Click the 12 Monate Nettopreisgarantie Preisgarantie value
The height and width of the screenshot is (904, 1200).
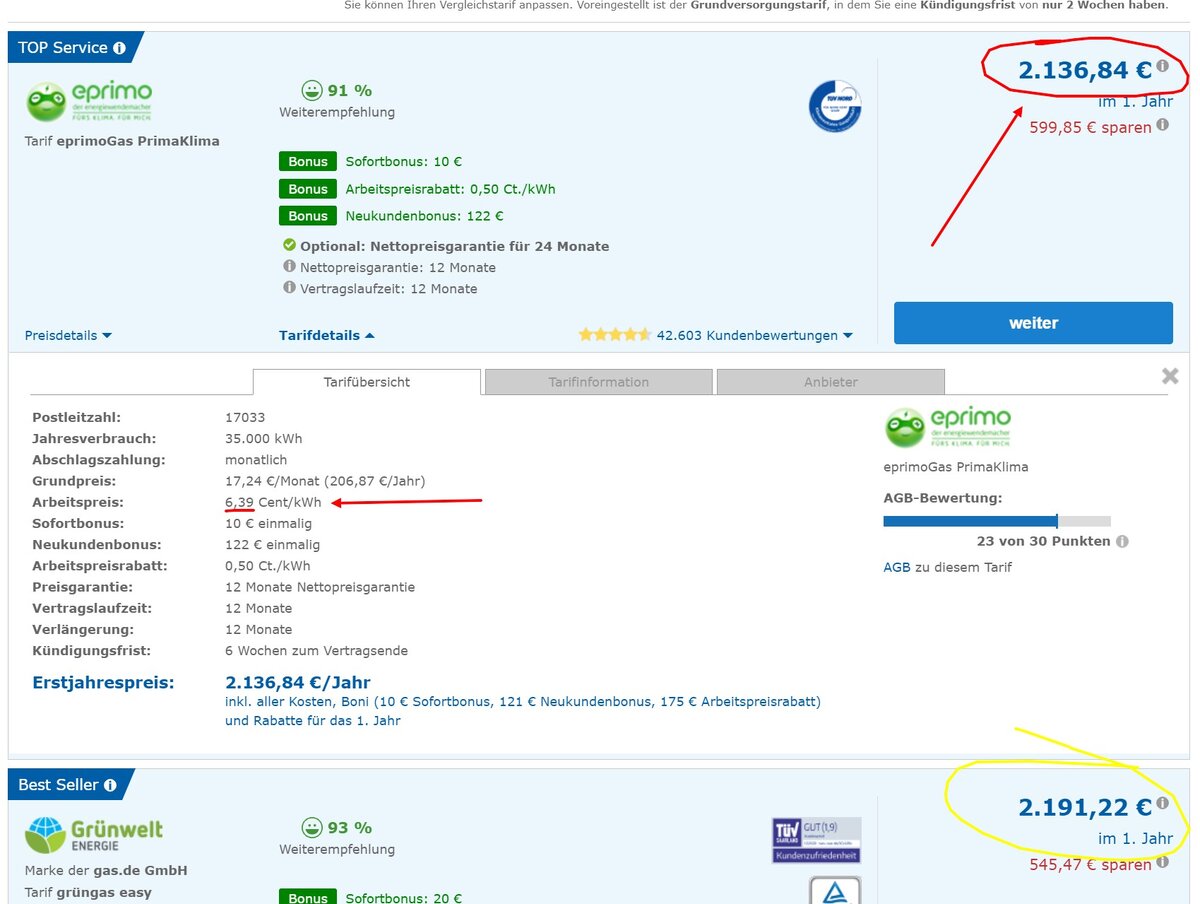coord(320,587)
